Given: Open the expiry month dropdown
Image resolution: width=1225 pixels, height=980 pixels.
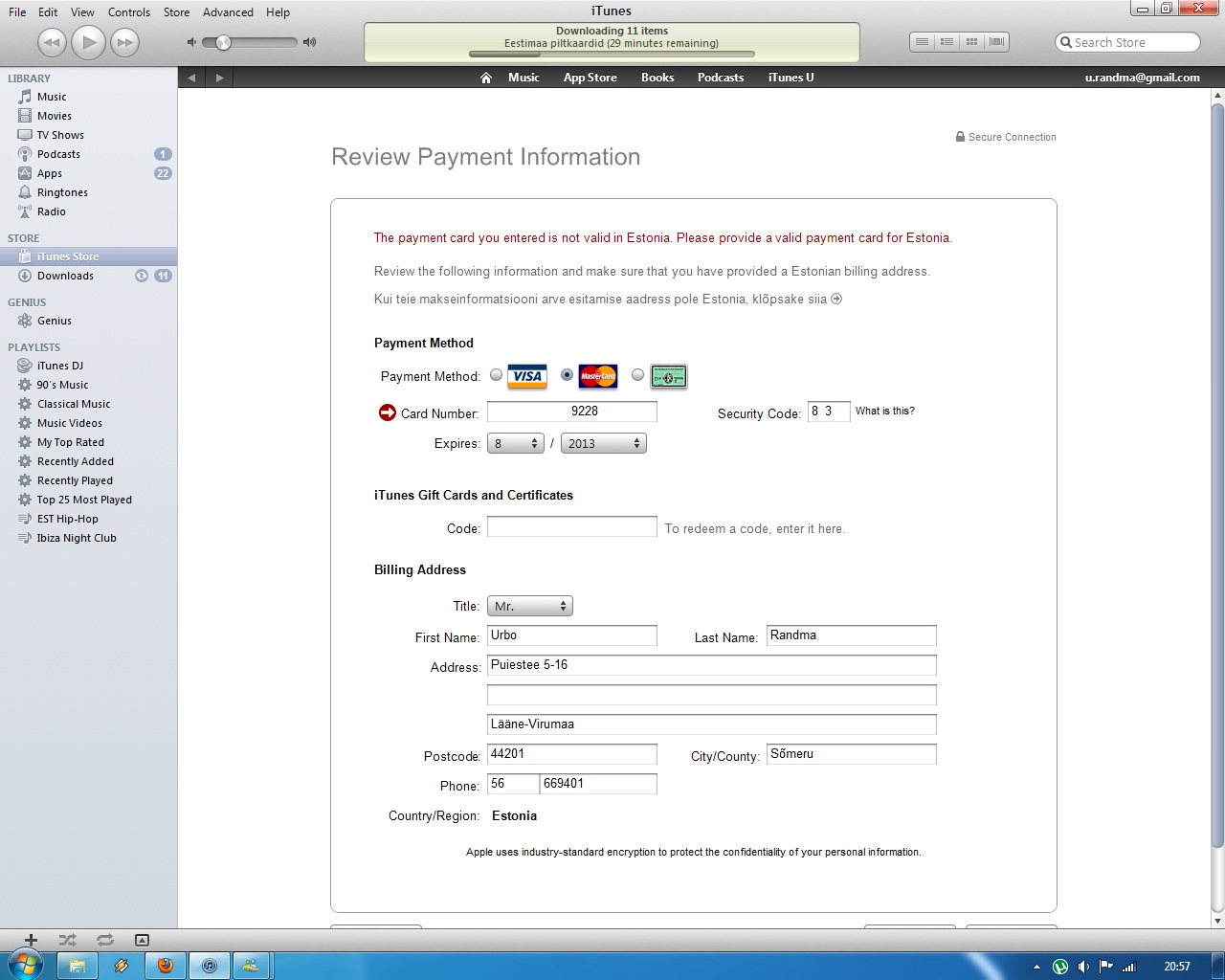Looking at the screenshot, I should [516, 443].
